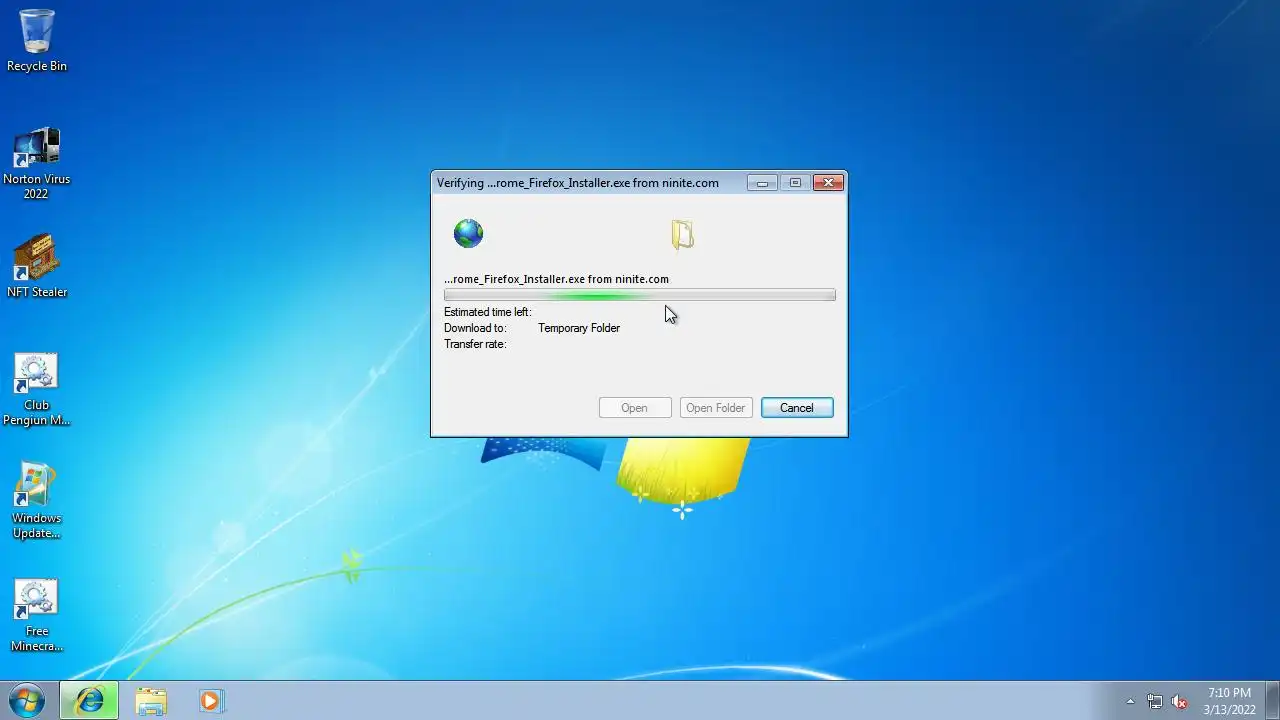The image size is (1280, 720).
Task: Click the Verifying dialog title bar text
Action: [578, 183]
